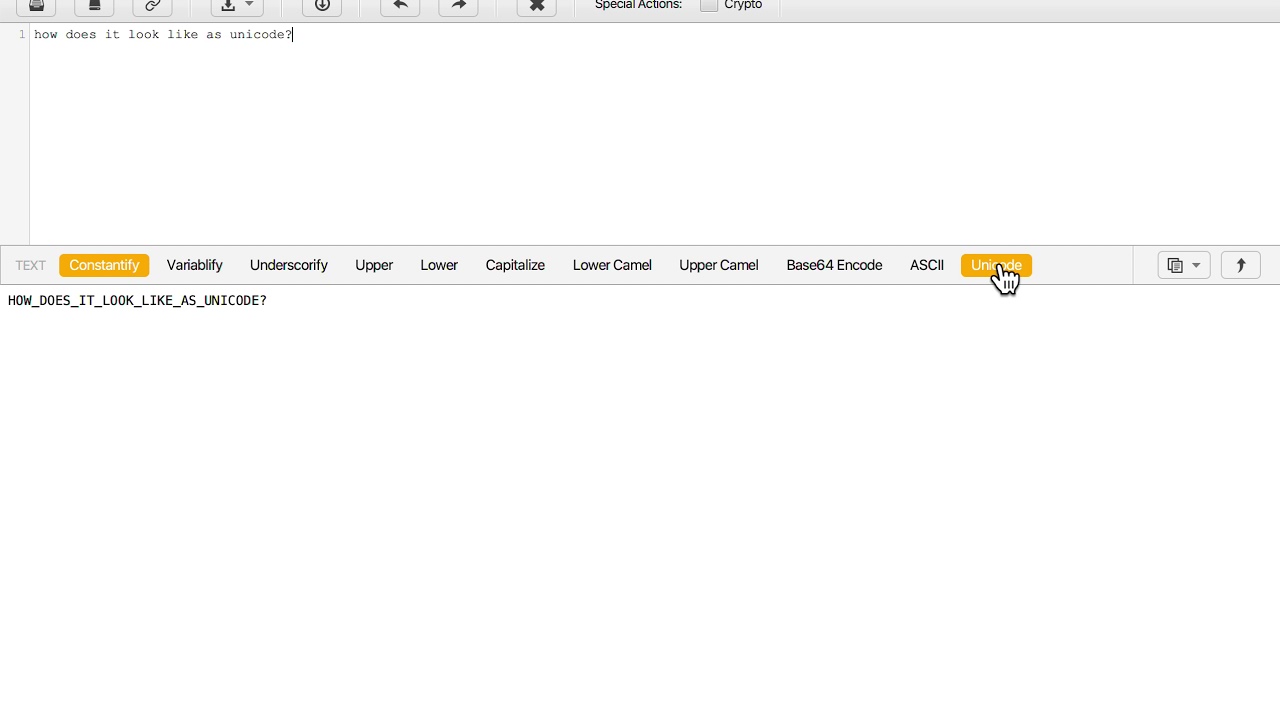
Task: Clear the text with the X icon
Action: [x=536, y=7]
